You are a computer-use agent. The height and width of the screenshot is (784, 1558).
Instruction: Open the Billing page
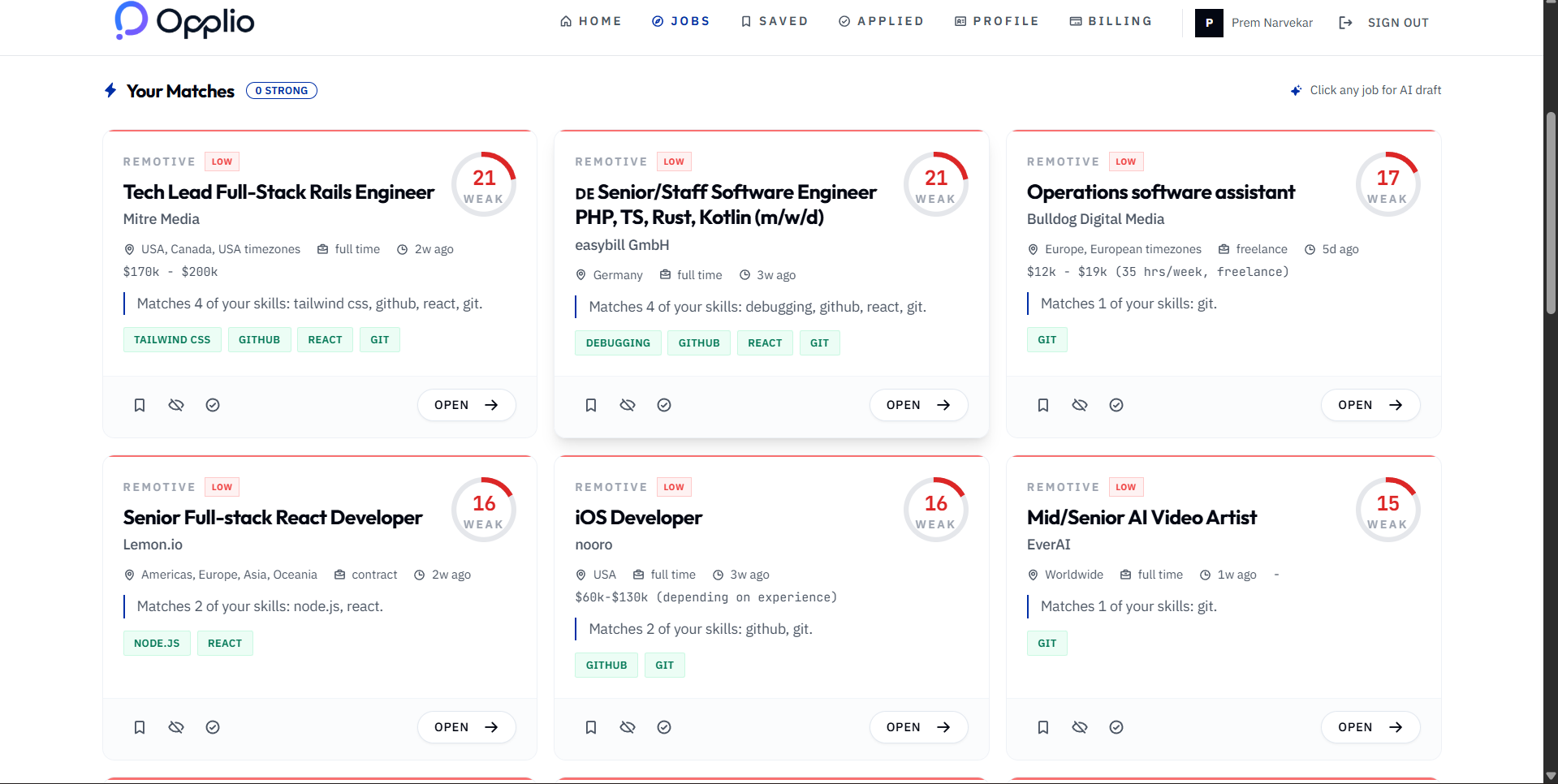pos(1111,21)
